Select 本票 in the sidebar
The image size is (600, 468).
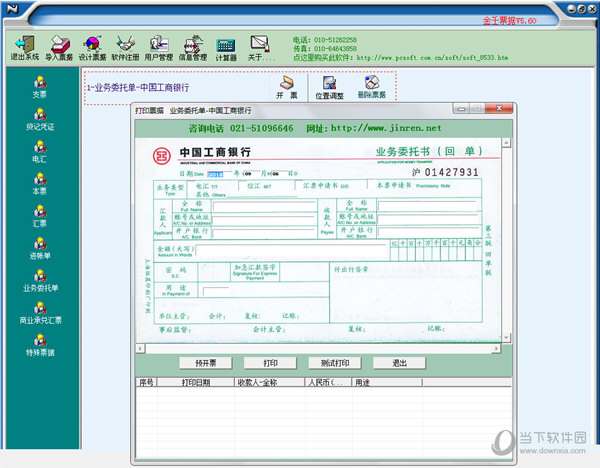pyautogui.click(x=40, y=184)
